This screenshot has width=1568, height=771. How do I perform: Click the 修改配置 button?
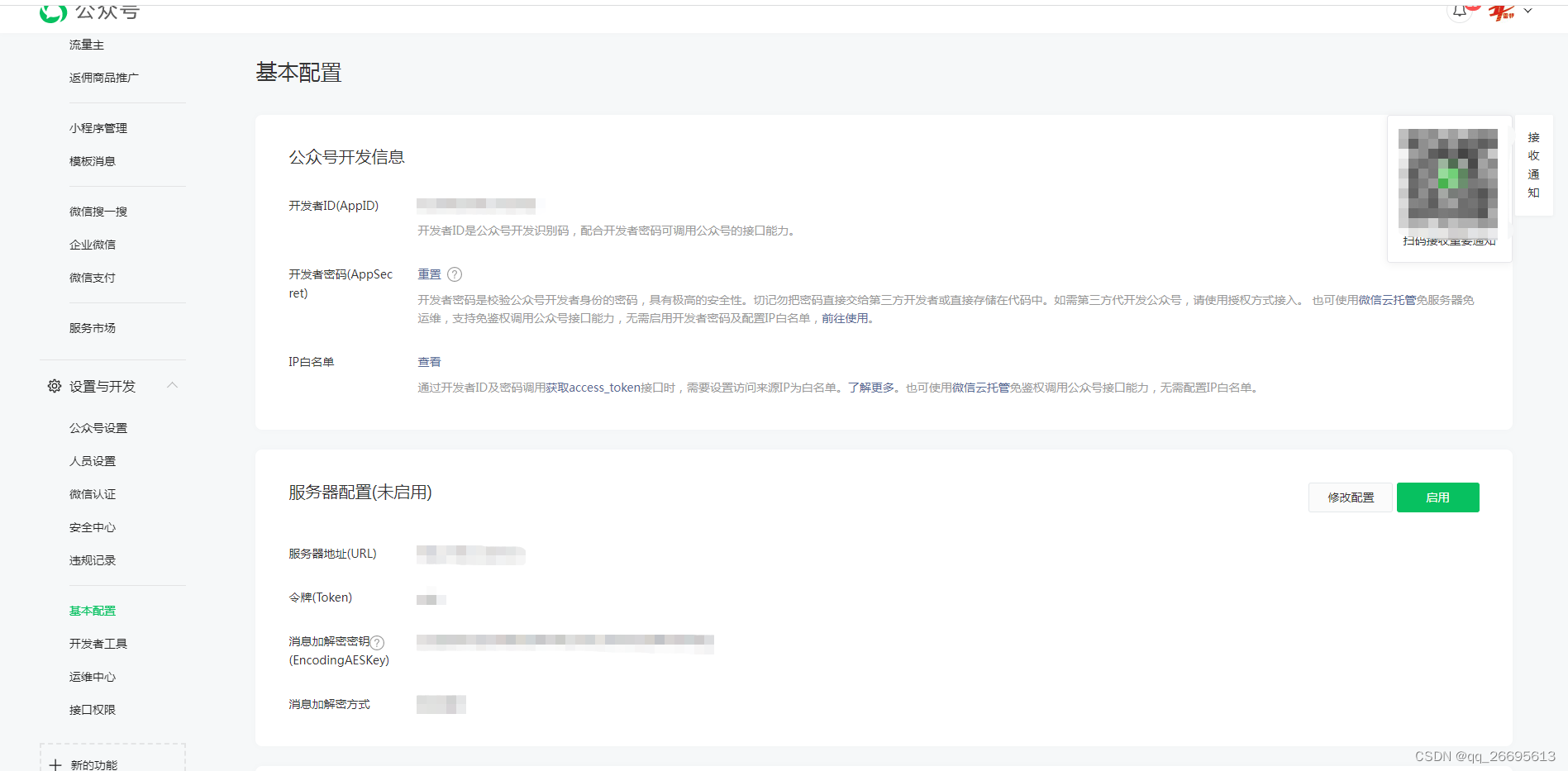click(x=1351, y=497)
